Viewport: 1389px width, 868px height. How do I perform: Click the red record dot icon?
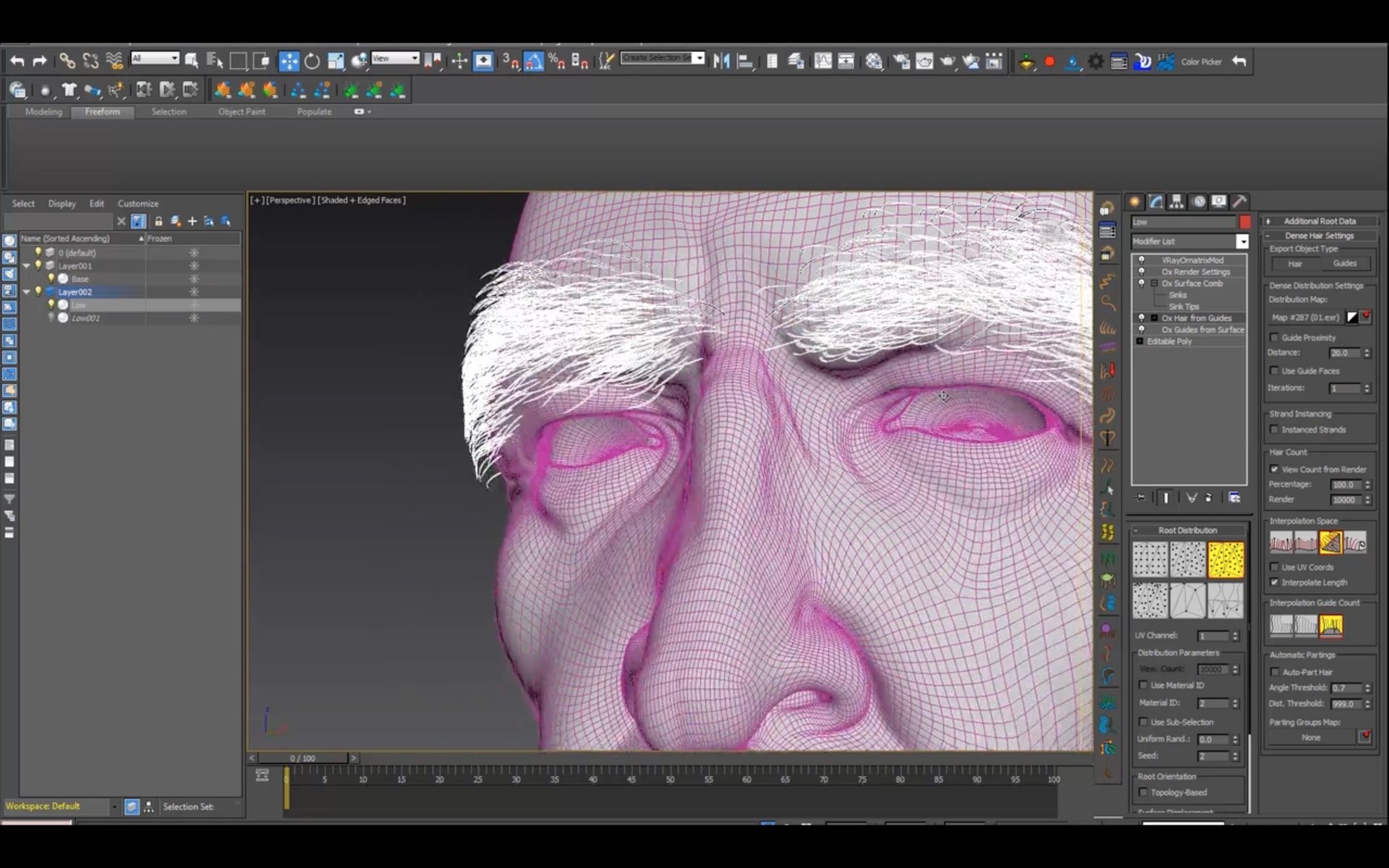1050,61
